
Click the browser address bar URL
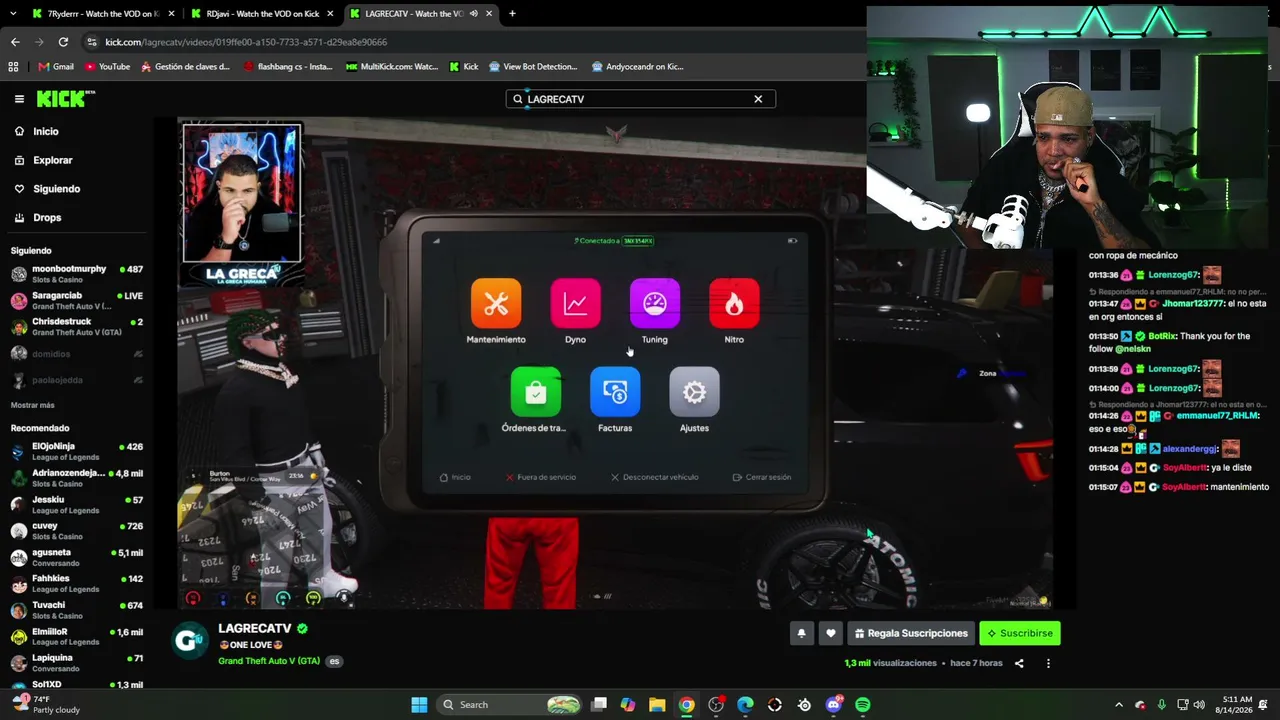click(x=246, y=42)
